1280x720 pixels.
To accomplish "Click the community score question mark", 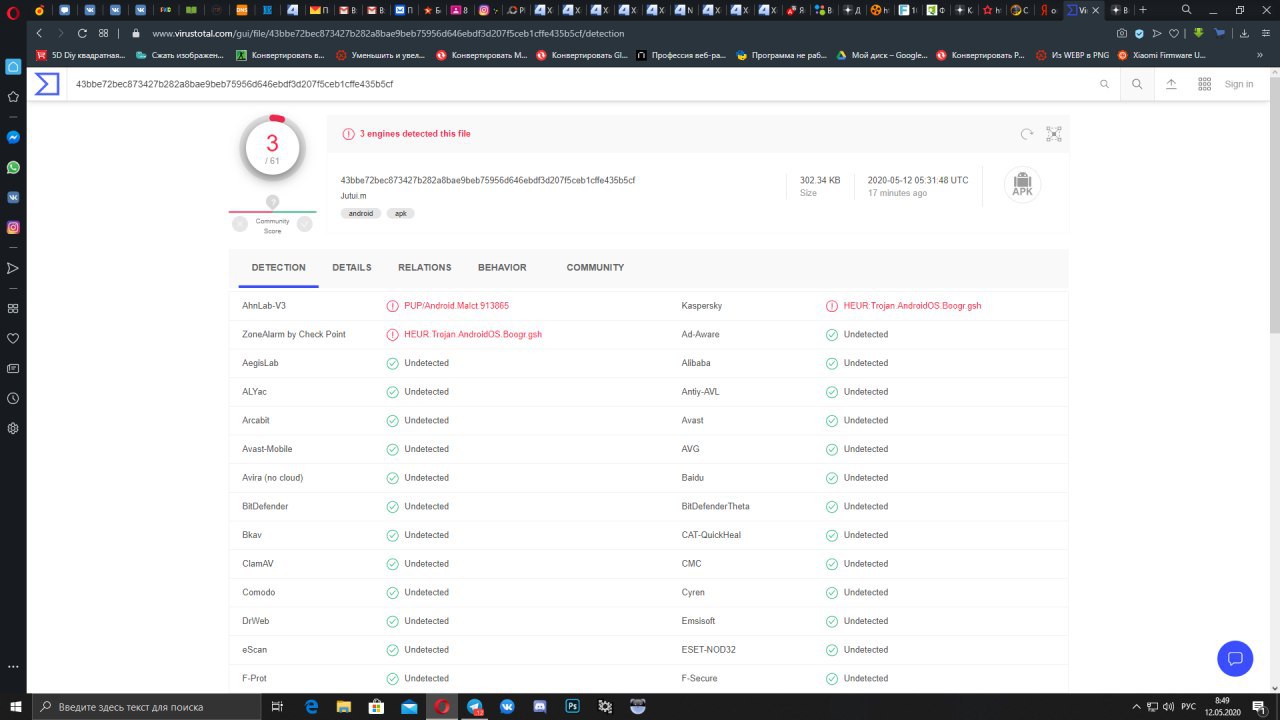I will click(x=272, y=202).
